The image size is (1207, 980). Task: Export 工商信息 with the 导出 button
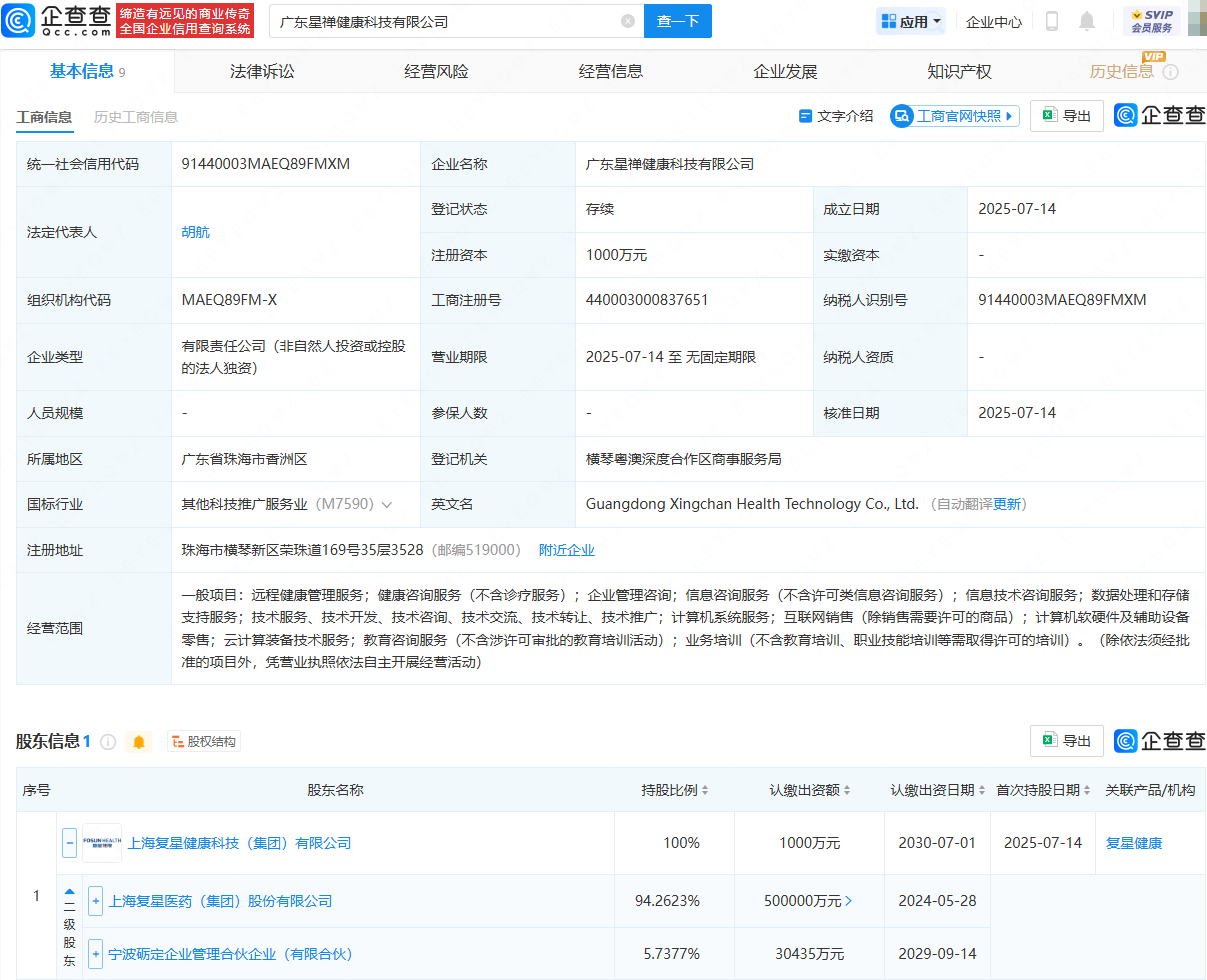coord(1067,116)
